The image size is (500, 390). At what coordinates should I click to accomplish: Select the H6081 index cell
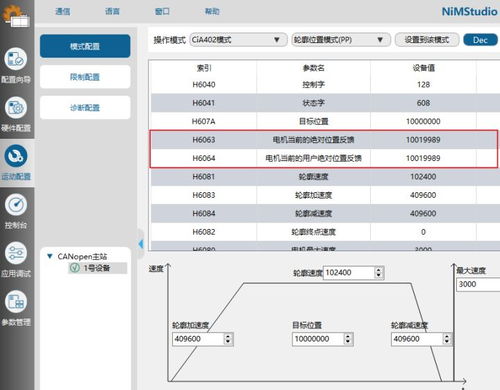click(x=204, y=177)
